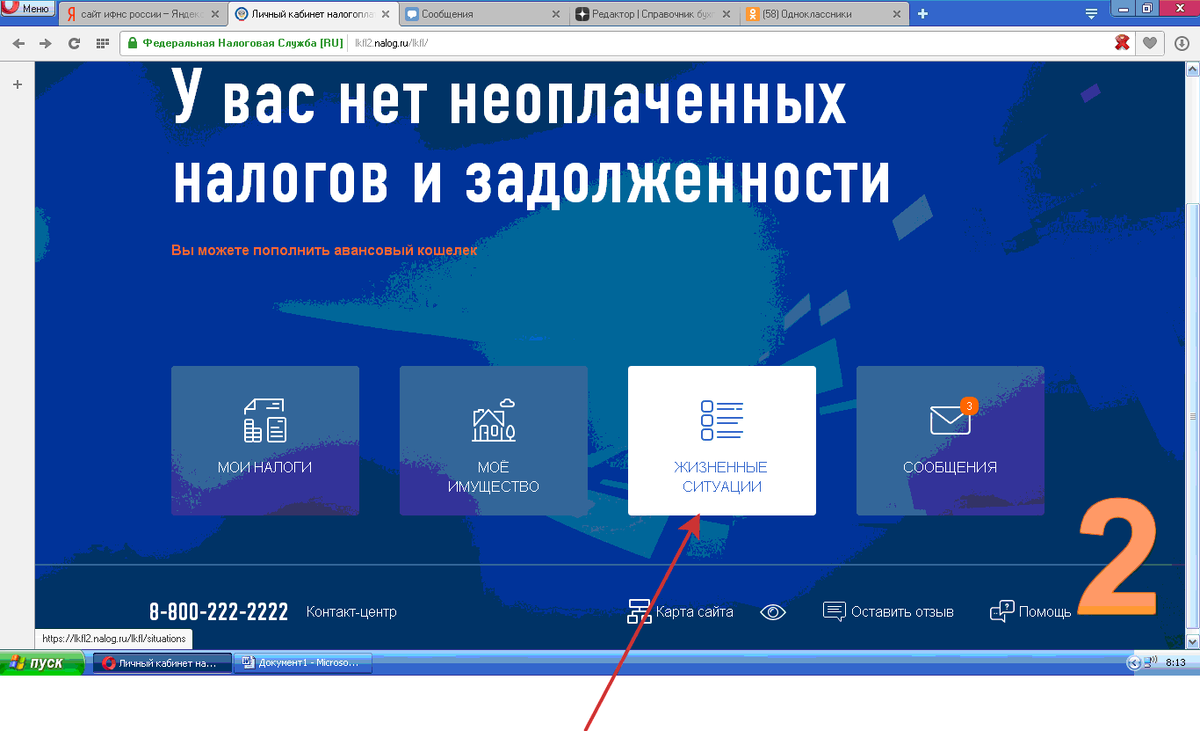This screenshot has height=731, width=1200.
Task: Open the Документ1 Word window from taskbar
Action: pos(303,662)
